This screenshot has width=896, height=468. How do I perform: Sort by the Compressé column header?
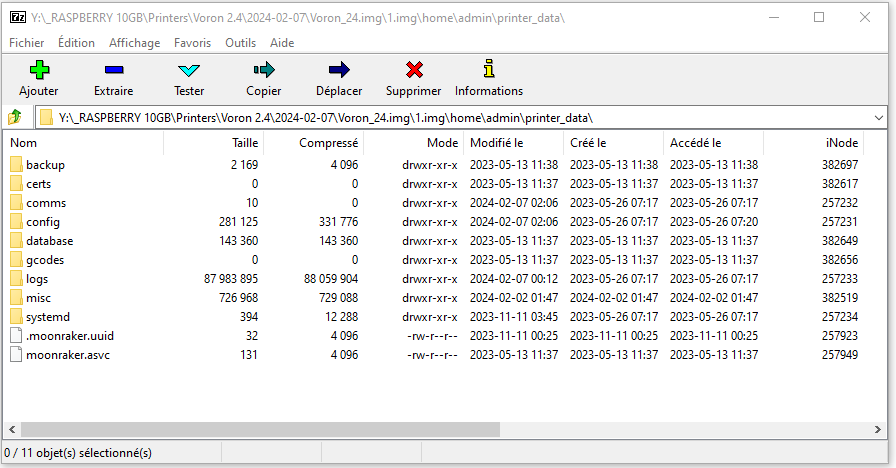313,143
